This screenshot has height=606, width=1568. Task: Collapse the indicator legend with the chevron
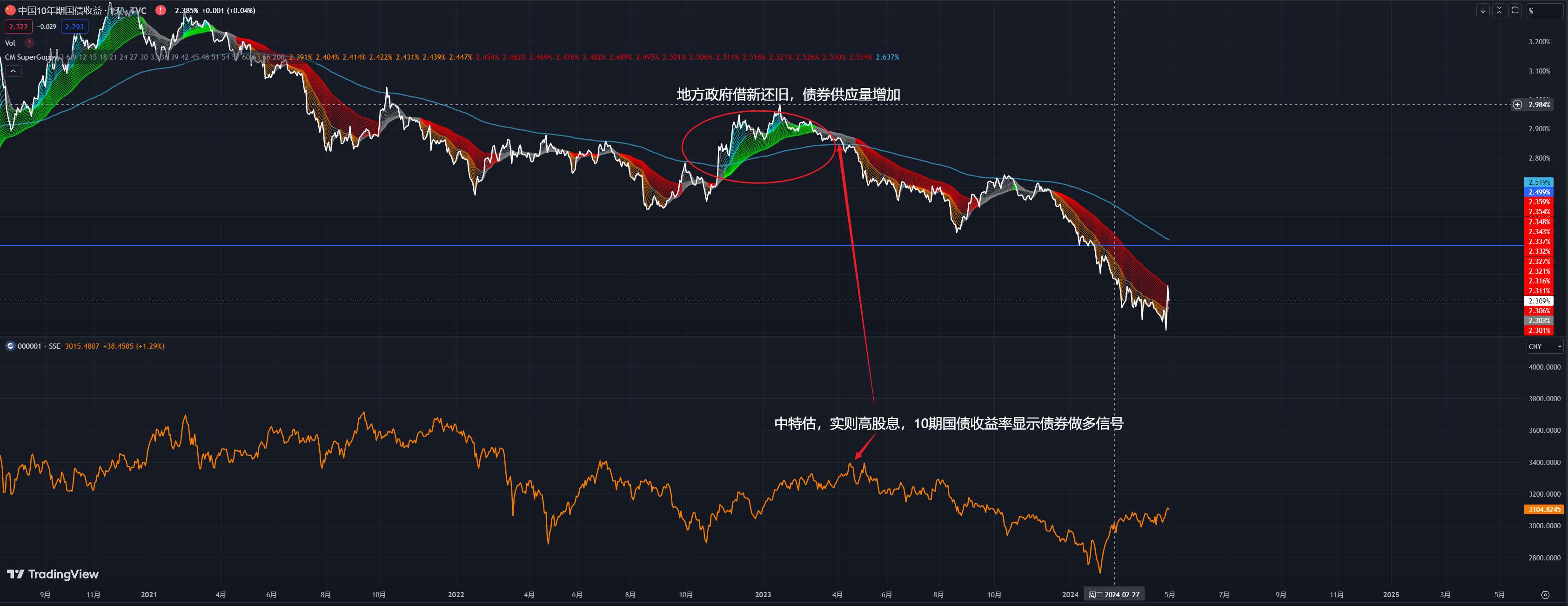click(x=13, y=71)
